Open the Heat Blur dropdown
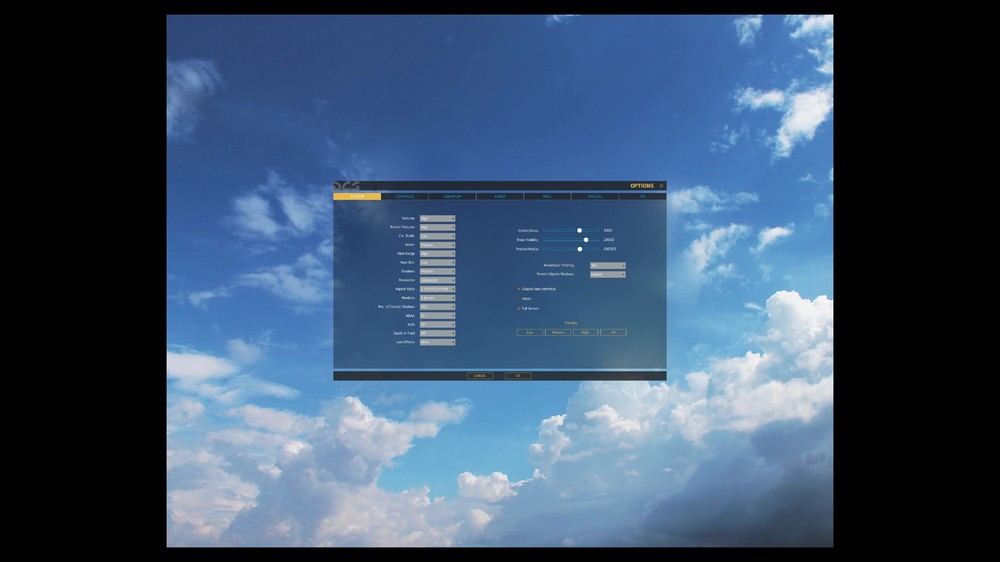 [x=438, y=262]
